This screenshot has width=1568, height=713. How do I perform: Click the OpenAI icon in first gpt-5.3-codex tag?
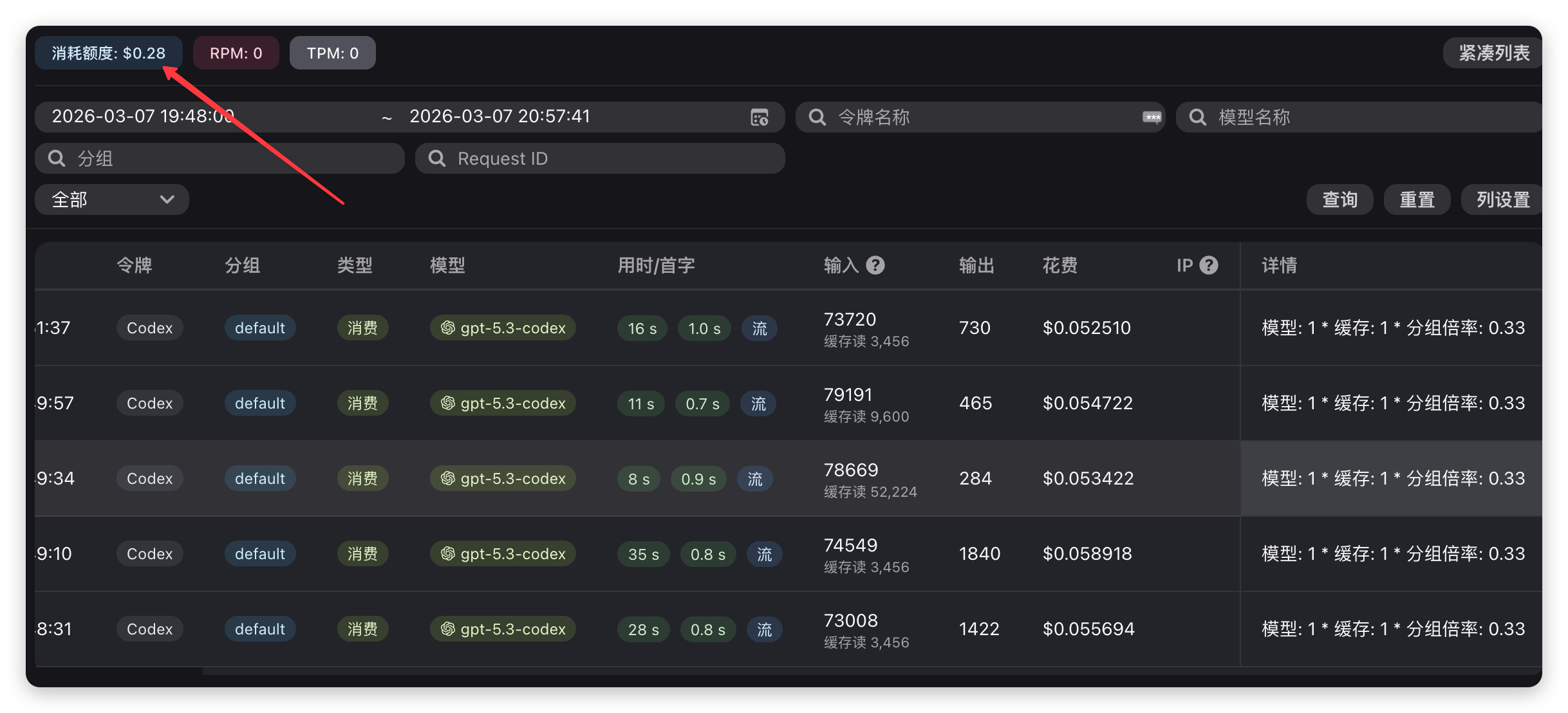click(x=448, y=328)
